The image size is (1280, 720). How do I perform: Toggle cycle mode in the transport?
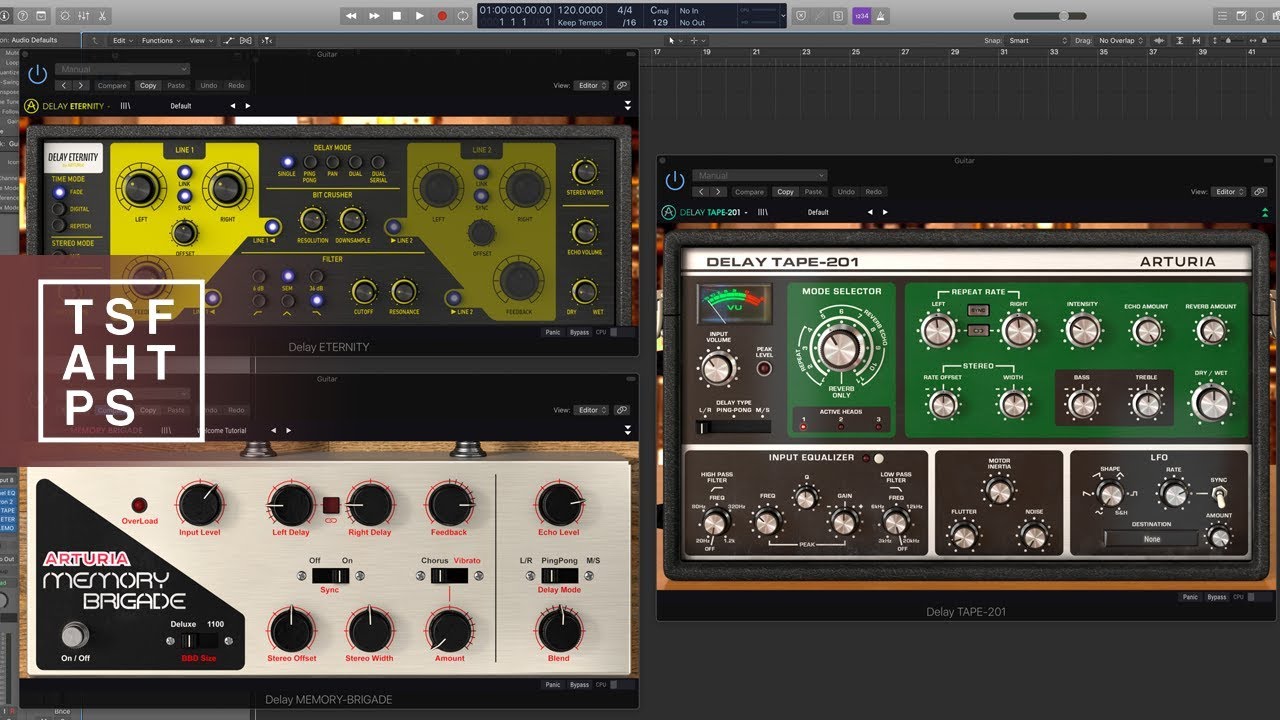point(463,16)
